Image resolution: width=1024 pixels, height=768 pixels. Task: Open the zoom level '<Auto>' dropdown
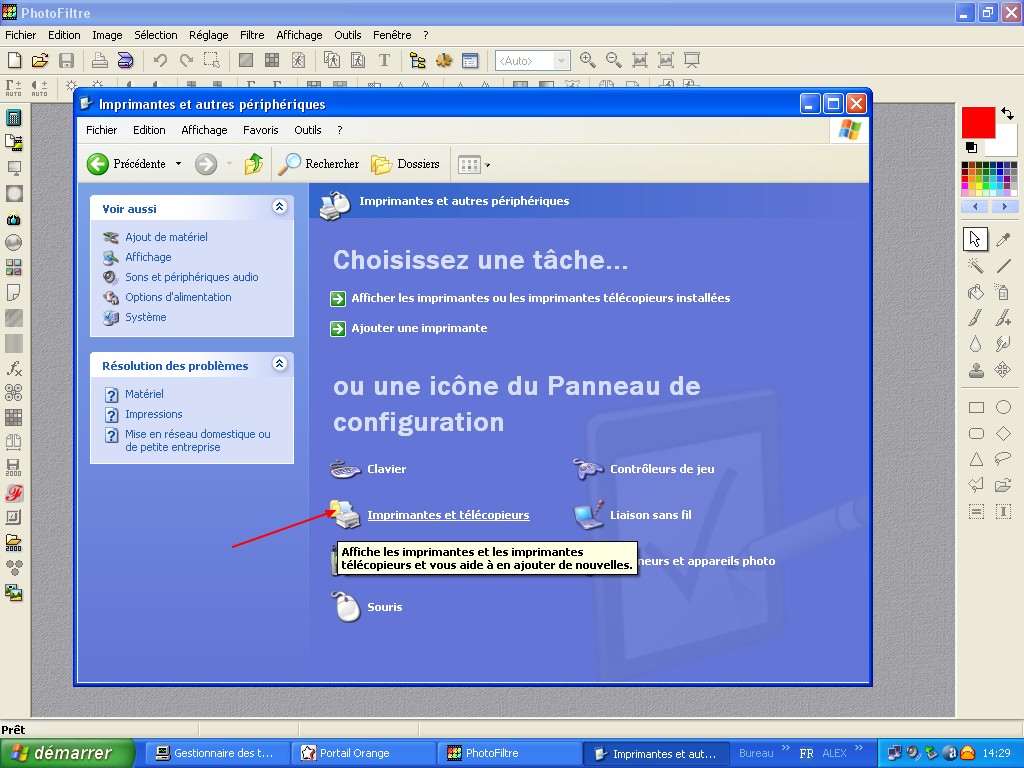pyautogui.click(x=561, y=61)
